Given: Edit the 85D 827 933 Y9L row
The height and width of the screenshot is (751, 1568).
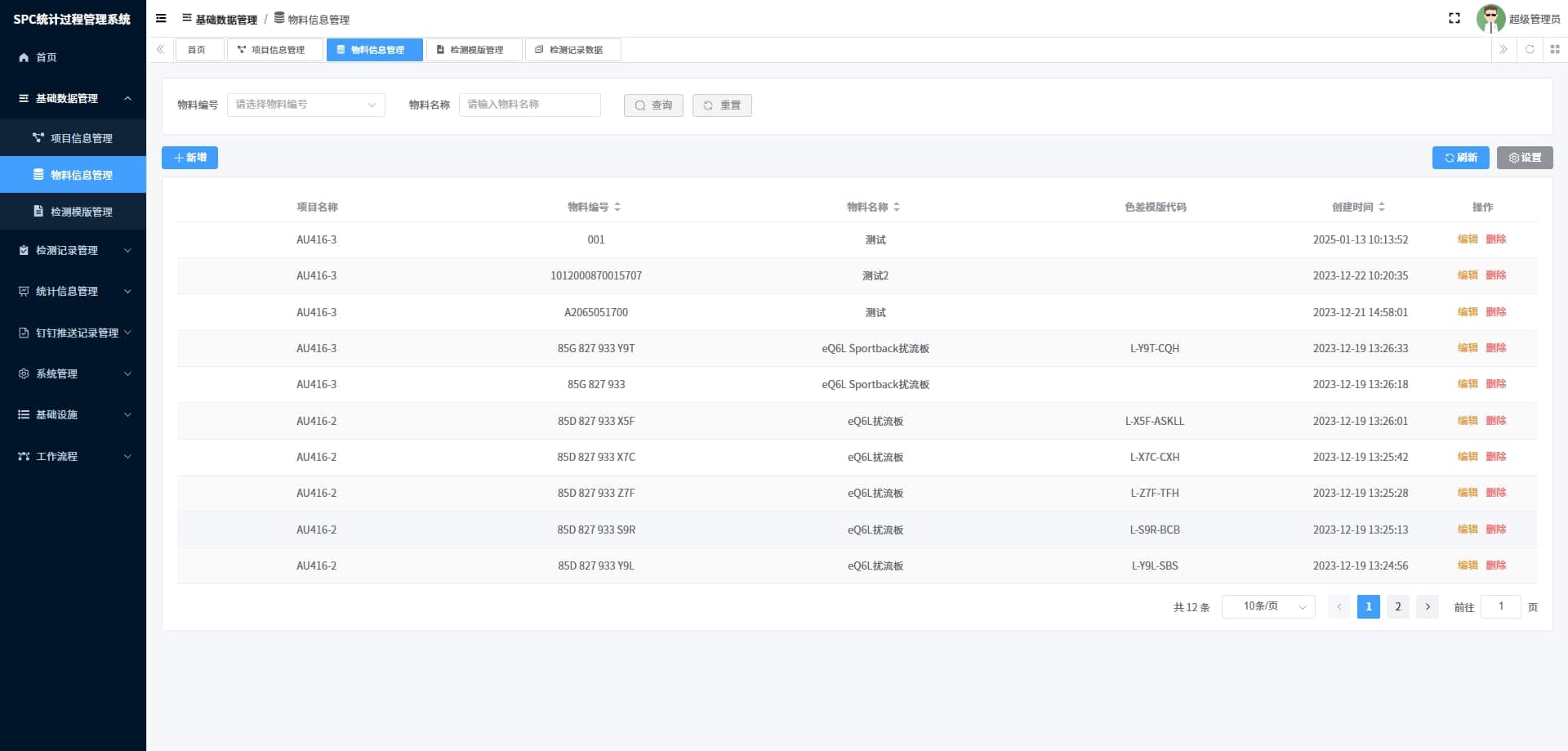Looking at the screenshot, I should click(x=1468, y=565).
